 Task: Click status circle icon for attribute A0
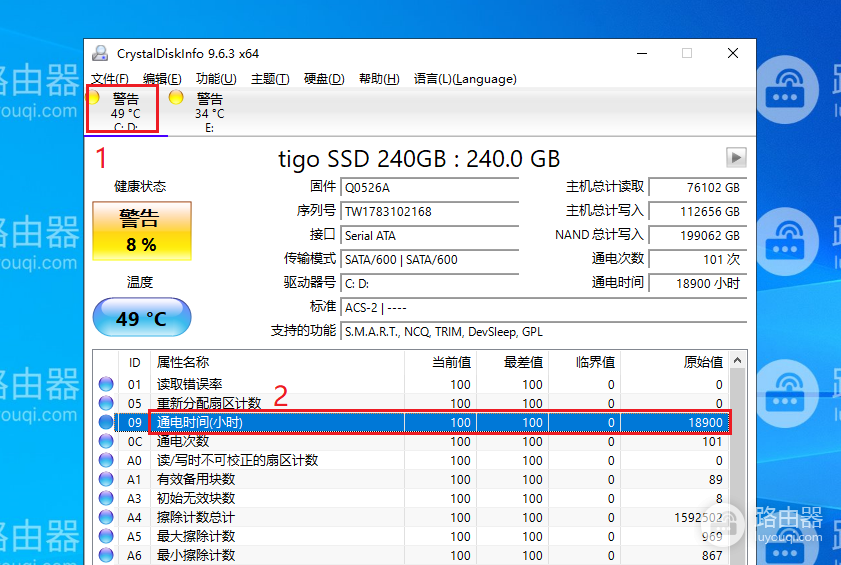[106, 460]
